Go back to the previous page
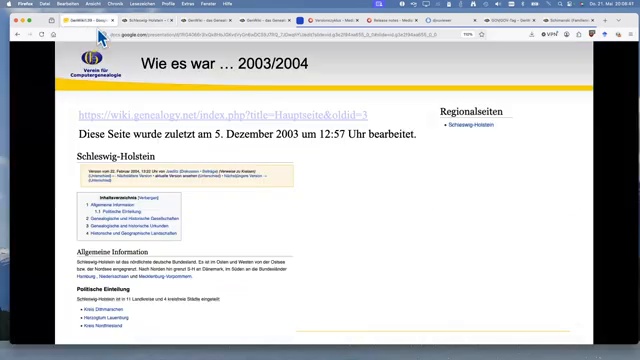640x360 pixels. pos(18,35)
